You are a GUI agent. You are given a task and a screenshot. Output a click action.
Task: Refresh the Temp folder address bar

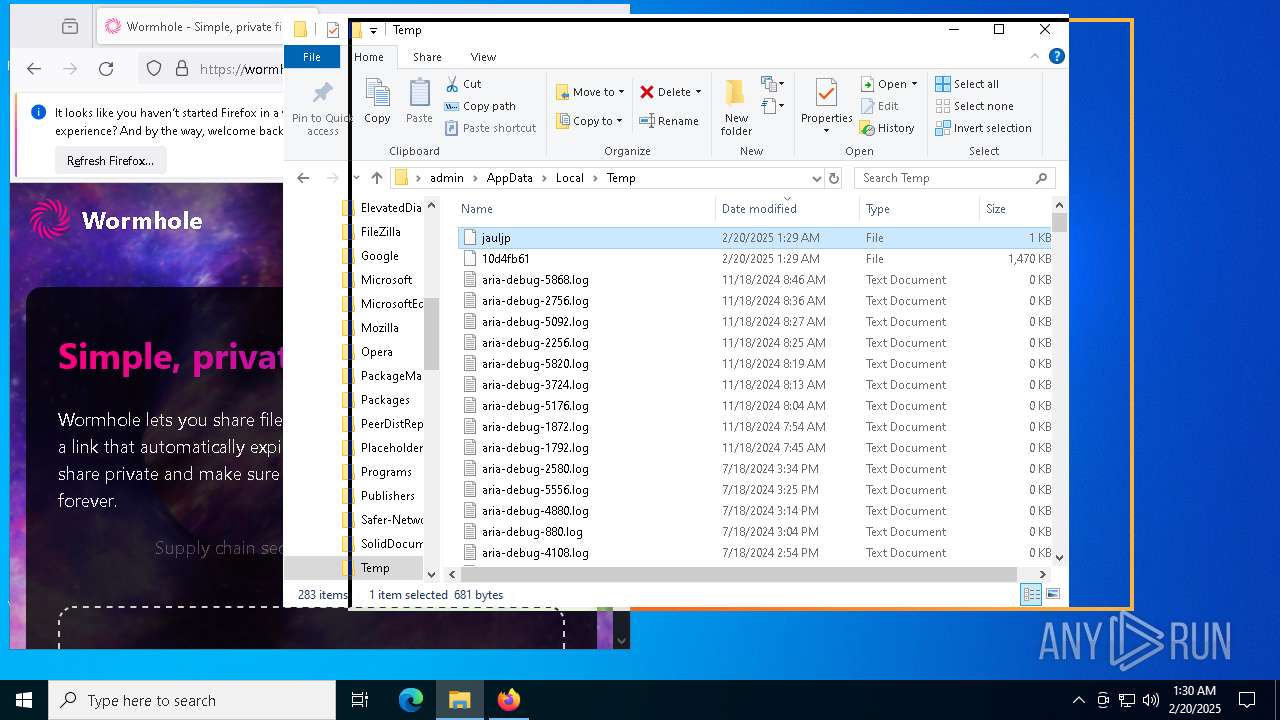pos(834,178)
